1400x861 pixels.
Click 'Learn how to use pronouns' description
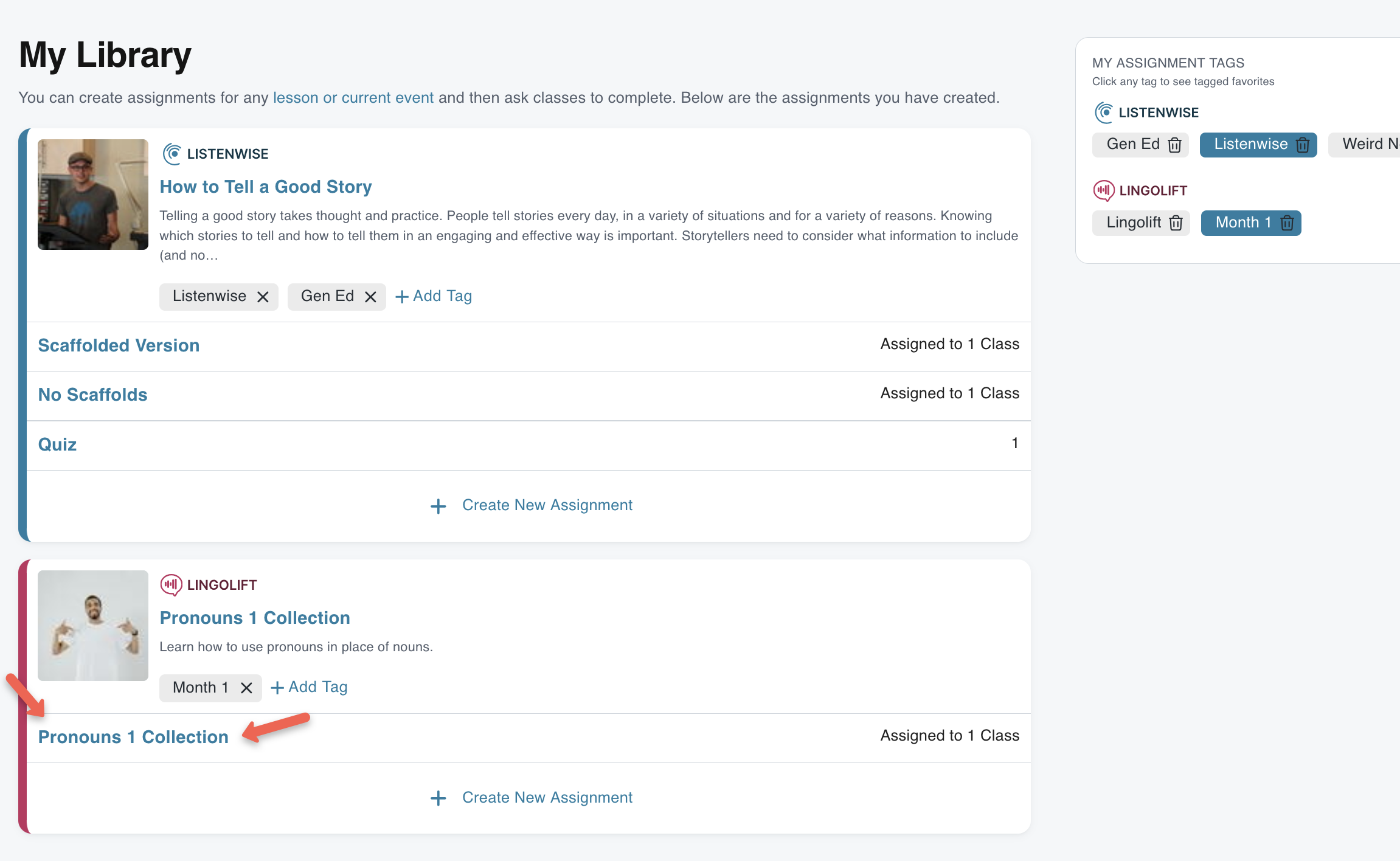tap(296, 647)
